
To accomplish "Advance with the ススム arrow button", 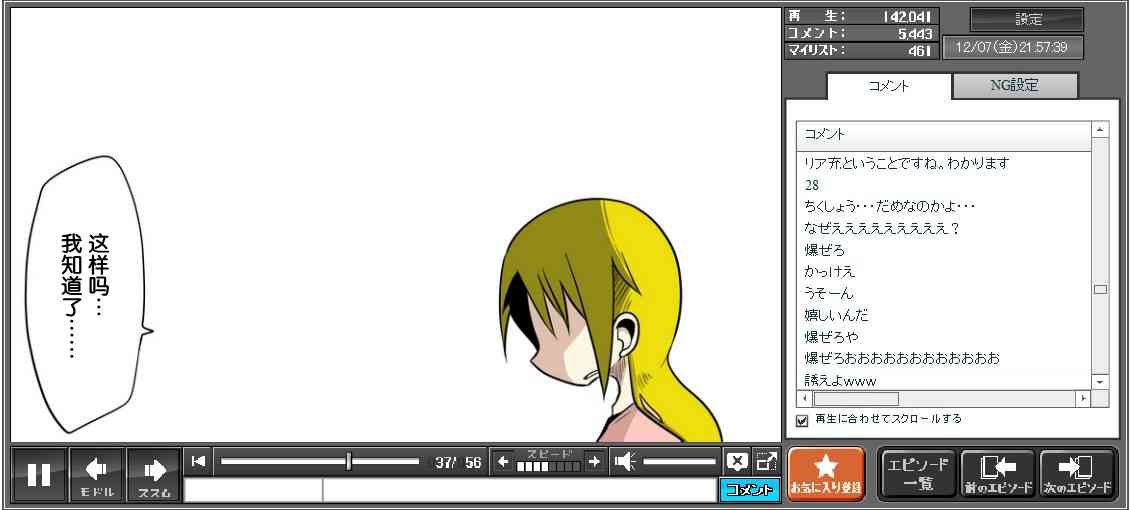I will (x=154, y=474).
